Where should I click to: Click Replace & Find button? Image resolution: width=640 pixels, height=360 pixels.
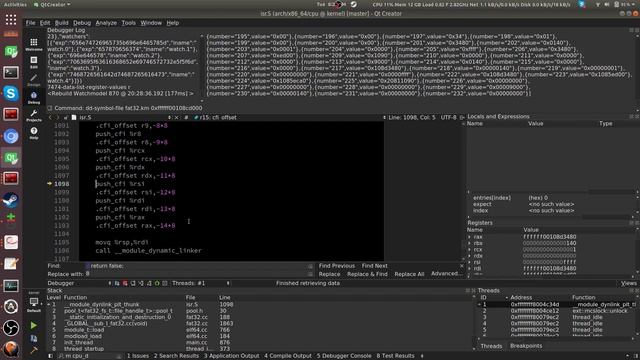(367, 274)
